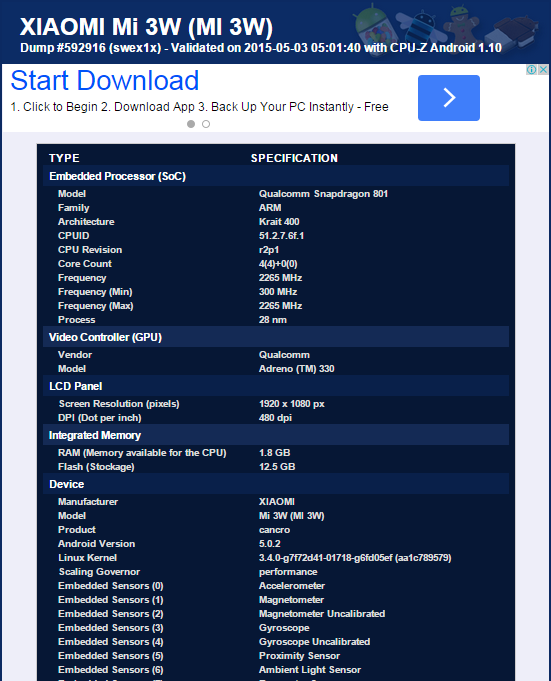Image resolution: width=551 pixels, height=681 pixels.
Task: Click the cancro product value
Action: pos(274,530)
